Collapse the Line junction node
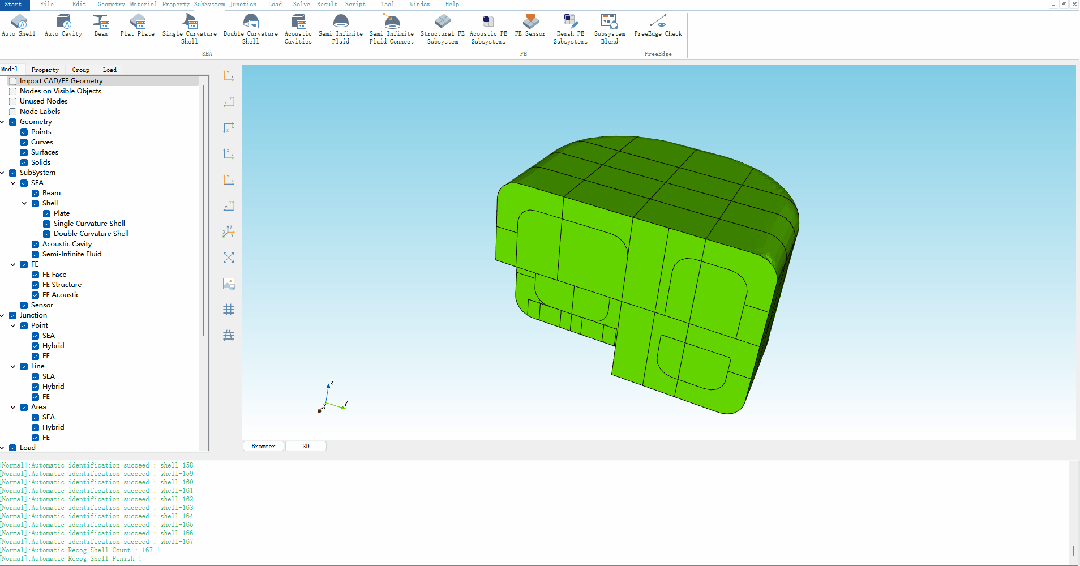Image resolution: width=1080 pixels, height=566 pixels. click(x=14, y=366)
